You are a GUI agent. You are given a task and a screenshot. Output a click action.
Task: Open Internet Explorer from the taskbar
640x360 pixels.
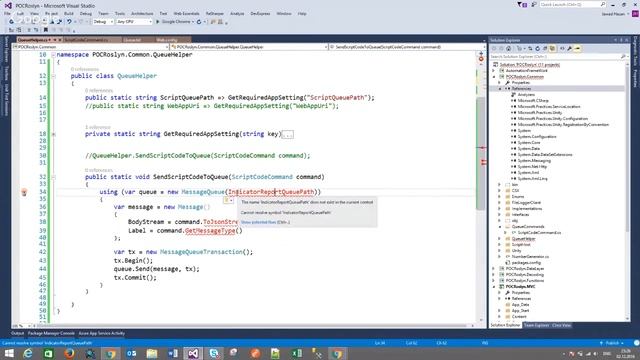pyautogui.click(x=28, y=353)
